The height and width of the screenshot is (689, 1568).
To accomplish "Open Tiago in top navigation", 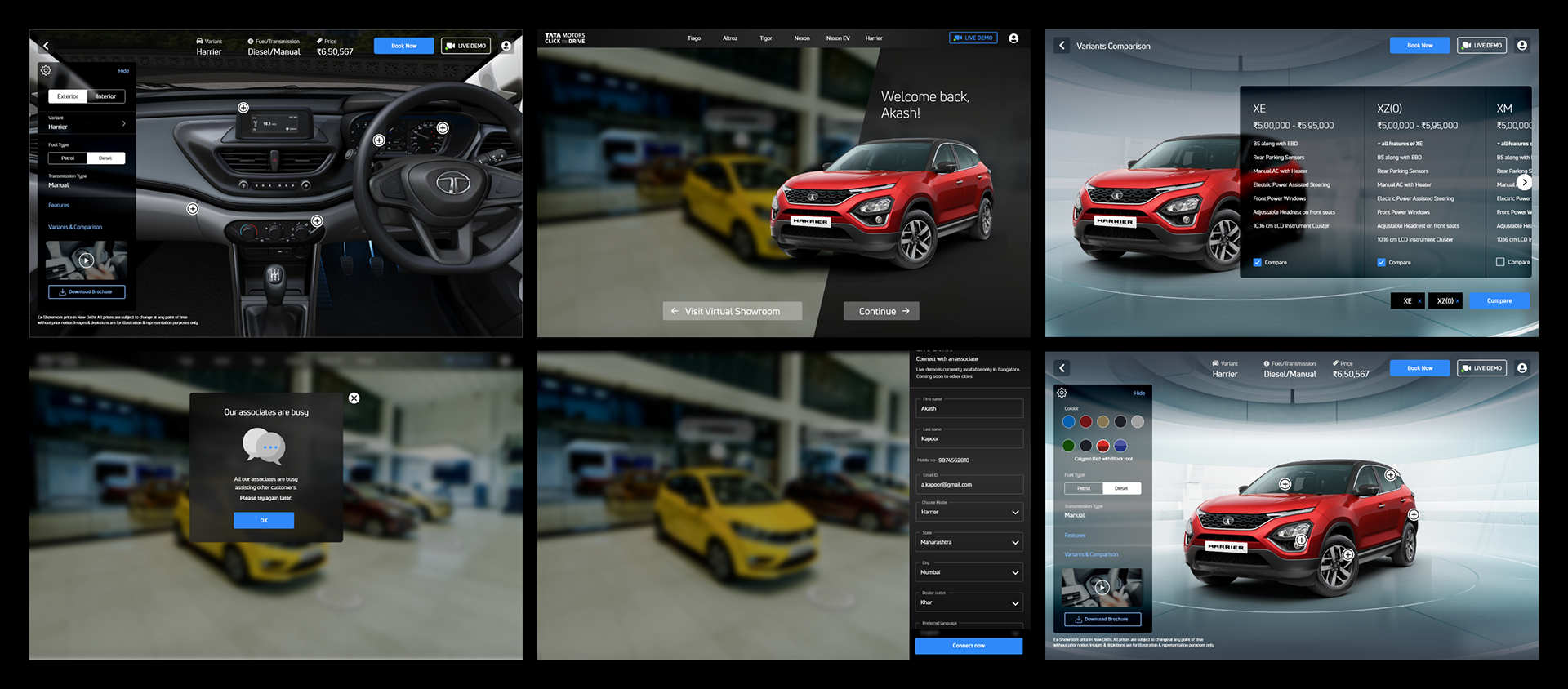I will (x=694, y=38).
